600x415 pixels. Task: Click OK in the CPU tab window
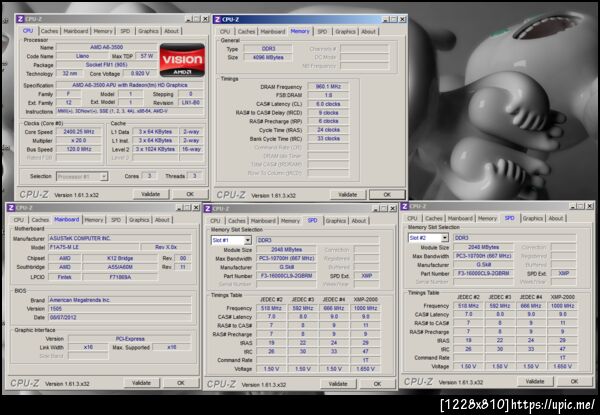(x=190, y=194)
